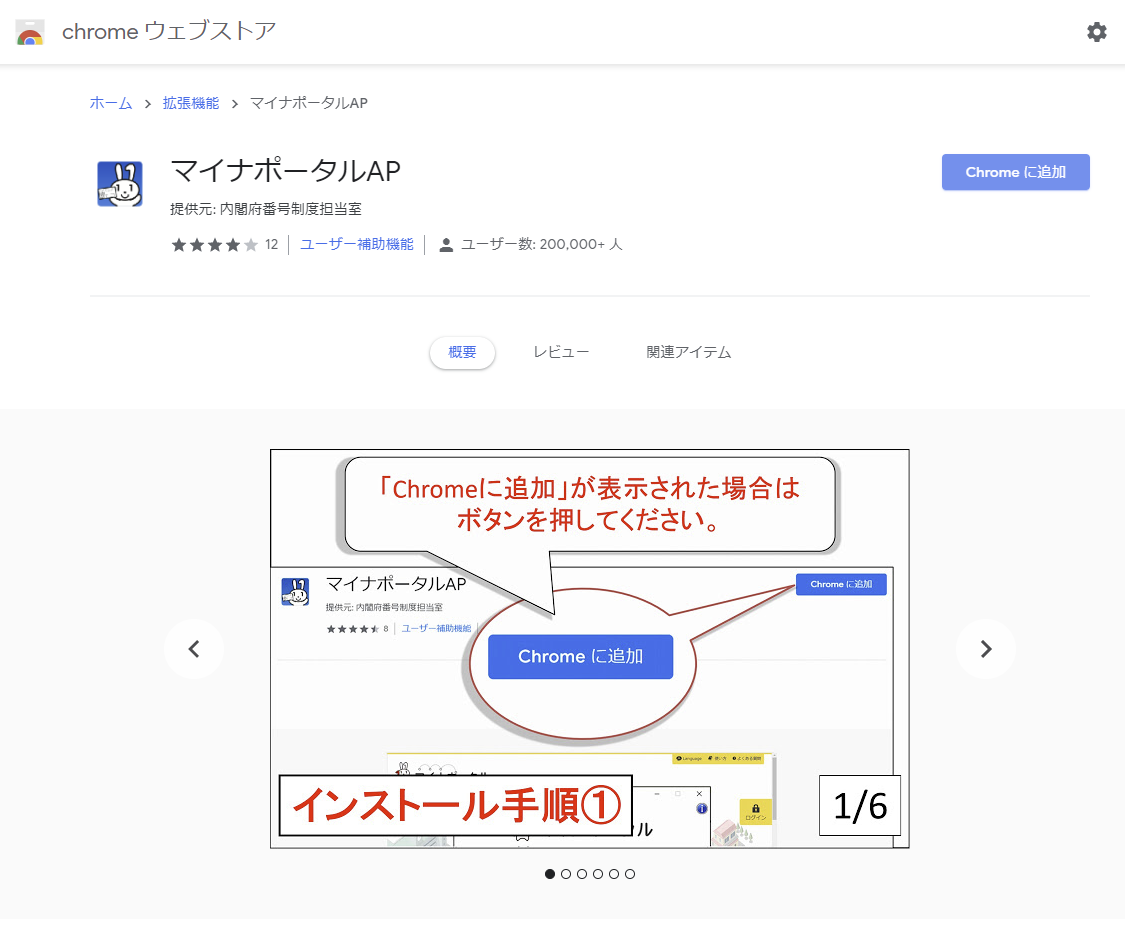Click the マイナポータルAP extension title heading
1125x945 pixels.
(286, 171)
